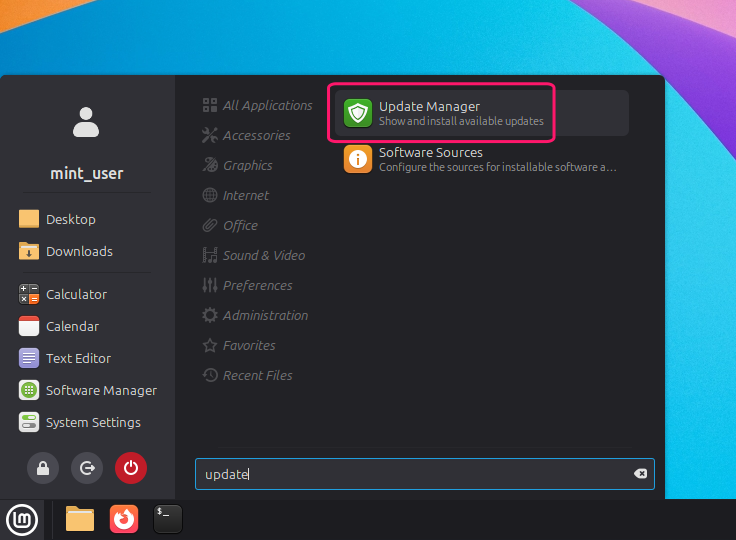The height and width of the screenshot is (540, 736).
Task: Open the Desktop folder icon
Action: click(29, 219)
